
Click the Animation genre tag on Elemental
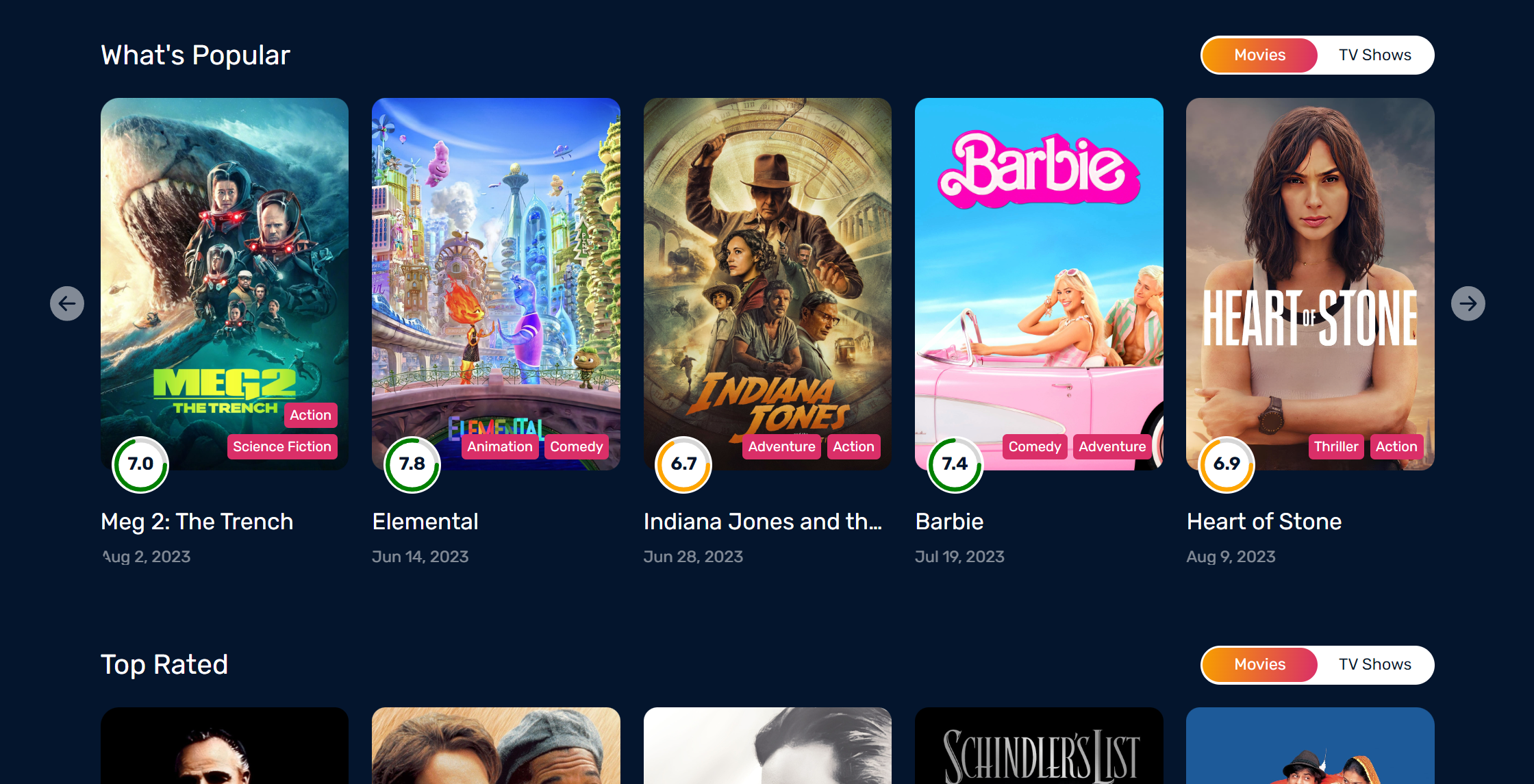(x=500, y=446)
